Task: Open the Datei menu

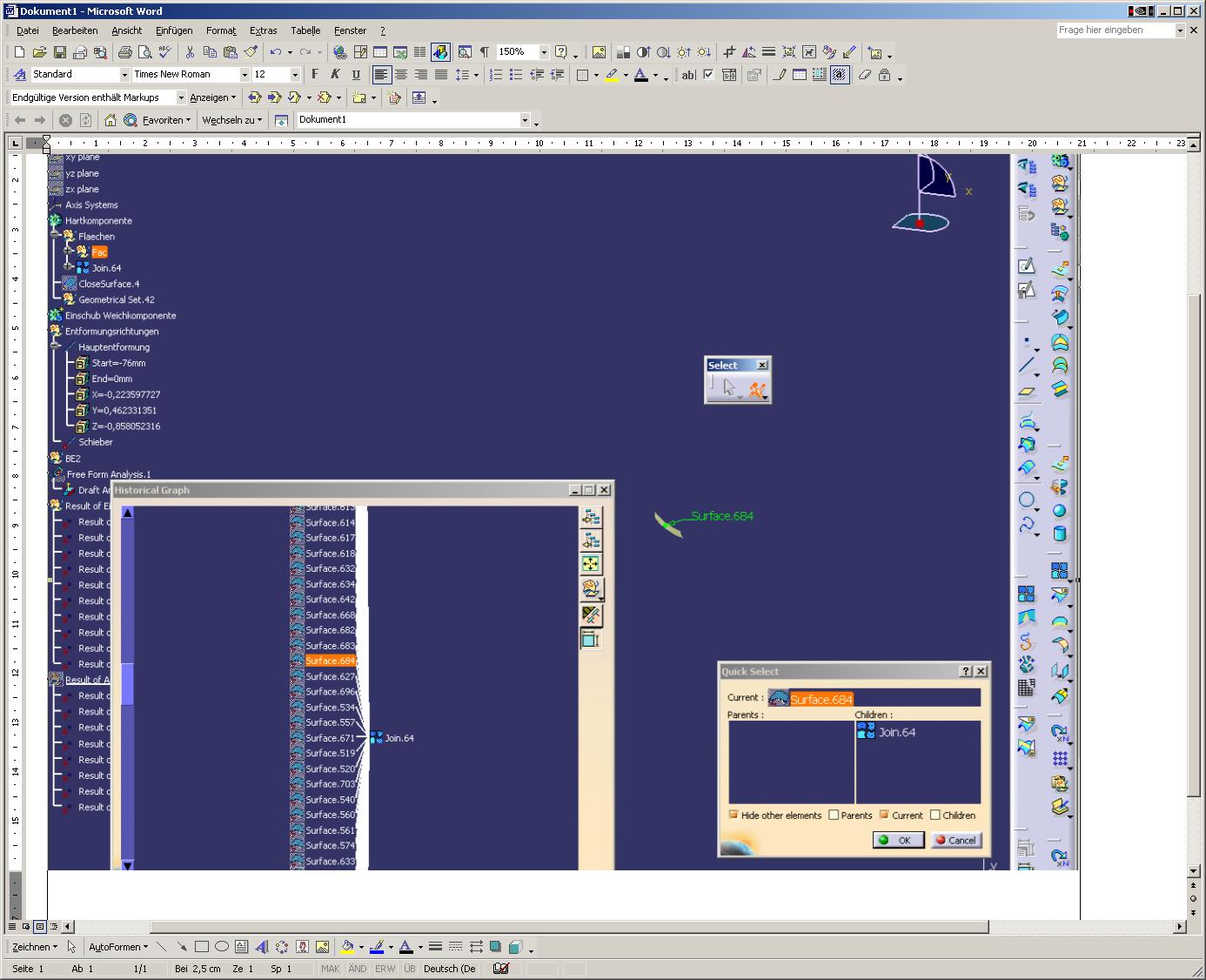Action: click(28, 30)
